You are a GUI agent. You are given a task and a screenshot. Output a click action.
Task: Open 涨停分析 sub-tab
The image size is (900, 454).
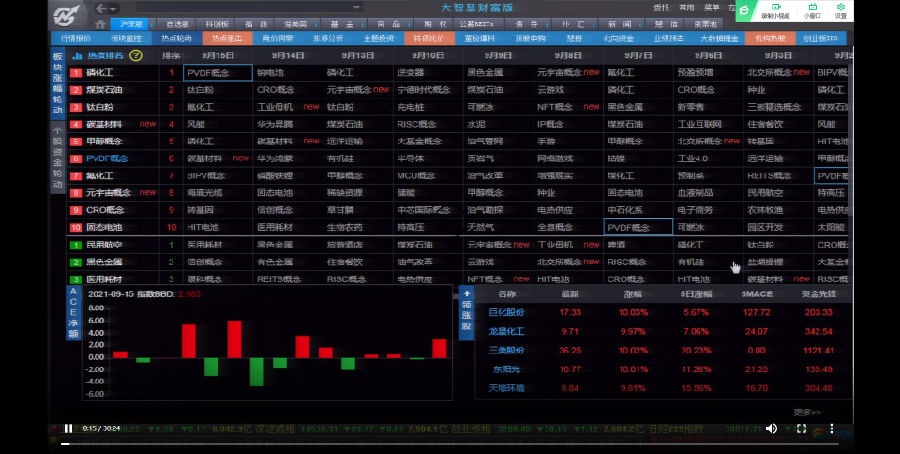[x=328, y=38]
